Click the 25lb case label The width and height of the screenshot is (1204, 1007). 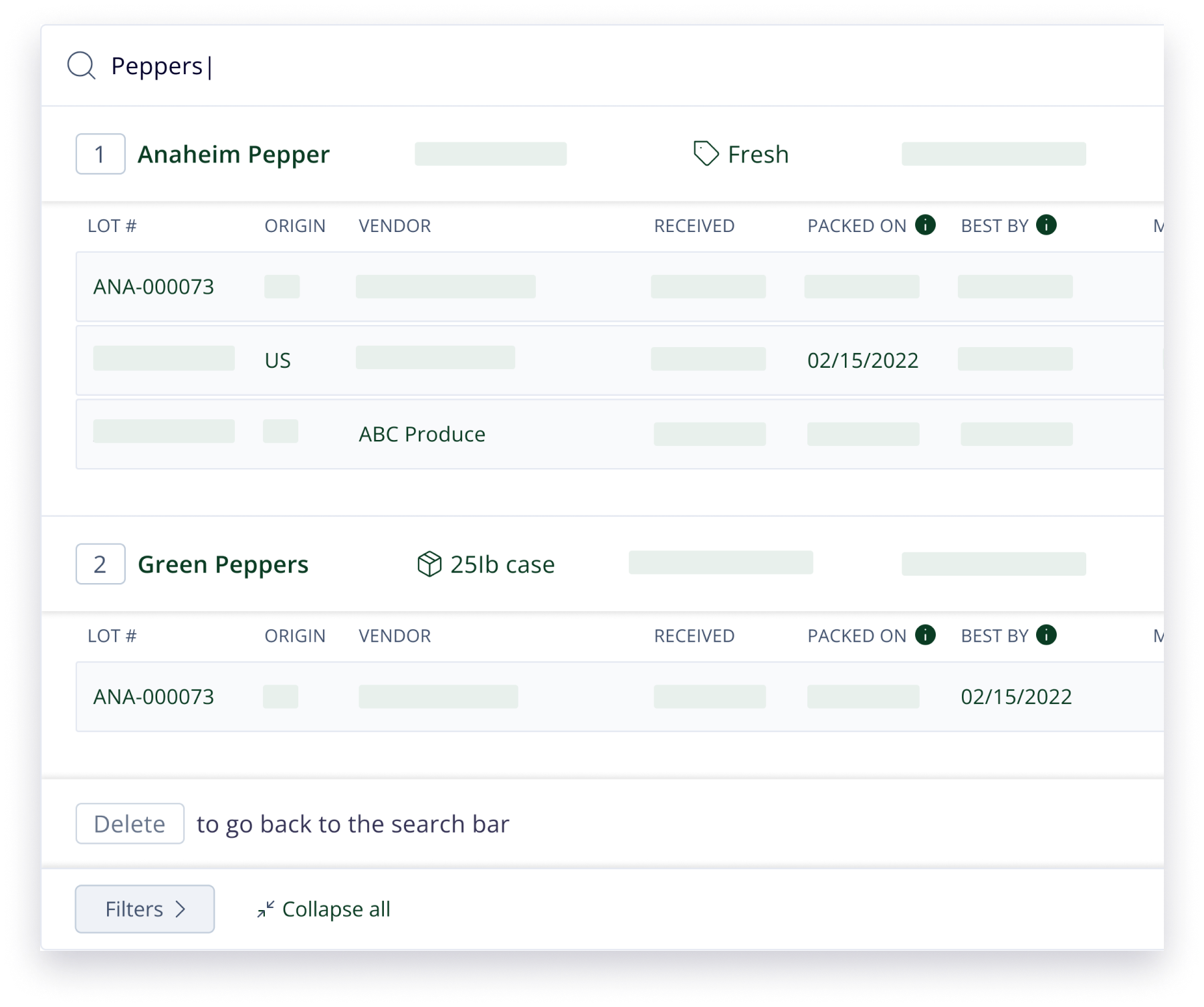[502, 564]
